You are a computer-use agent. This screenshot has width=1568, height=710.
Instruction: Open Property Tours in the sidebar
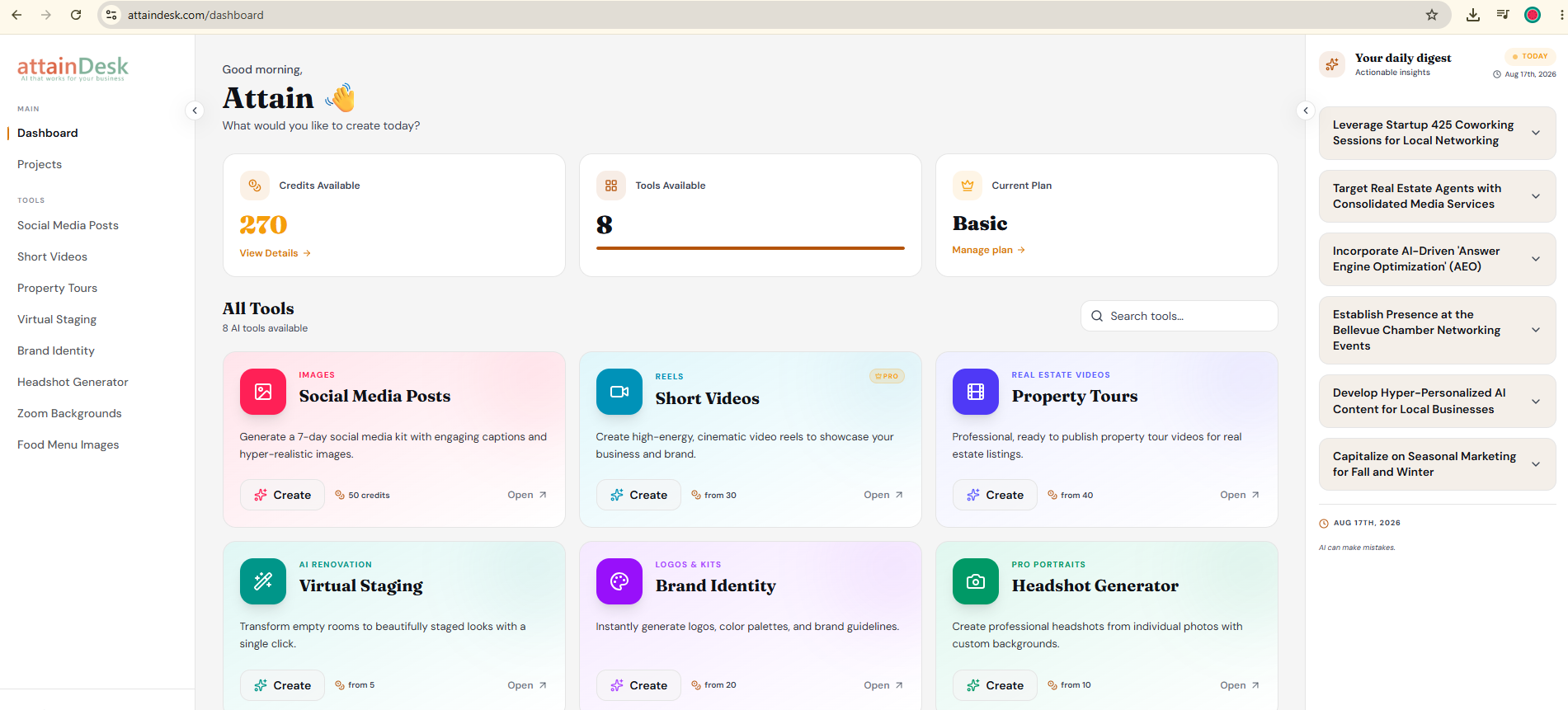pyautogui.click(x=57, y=288)
